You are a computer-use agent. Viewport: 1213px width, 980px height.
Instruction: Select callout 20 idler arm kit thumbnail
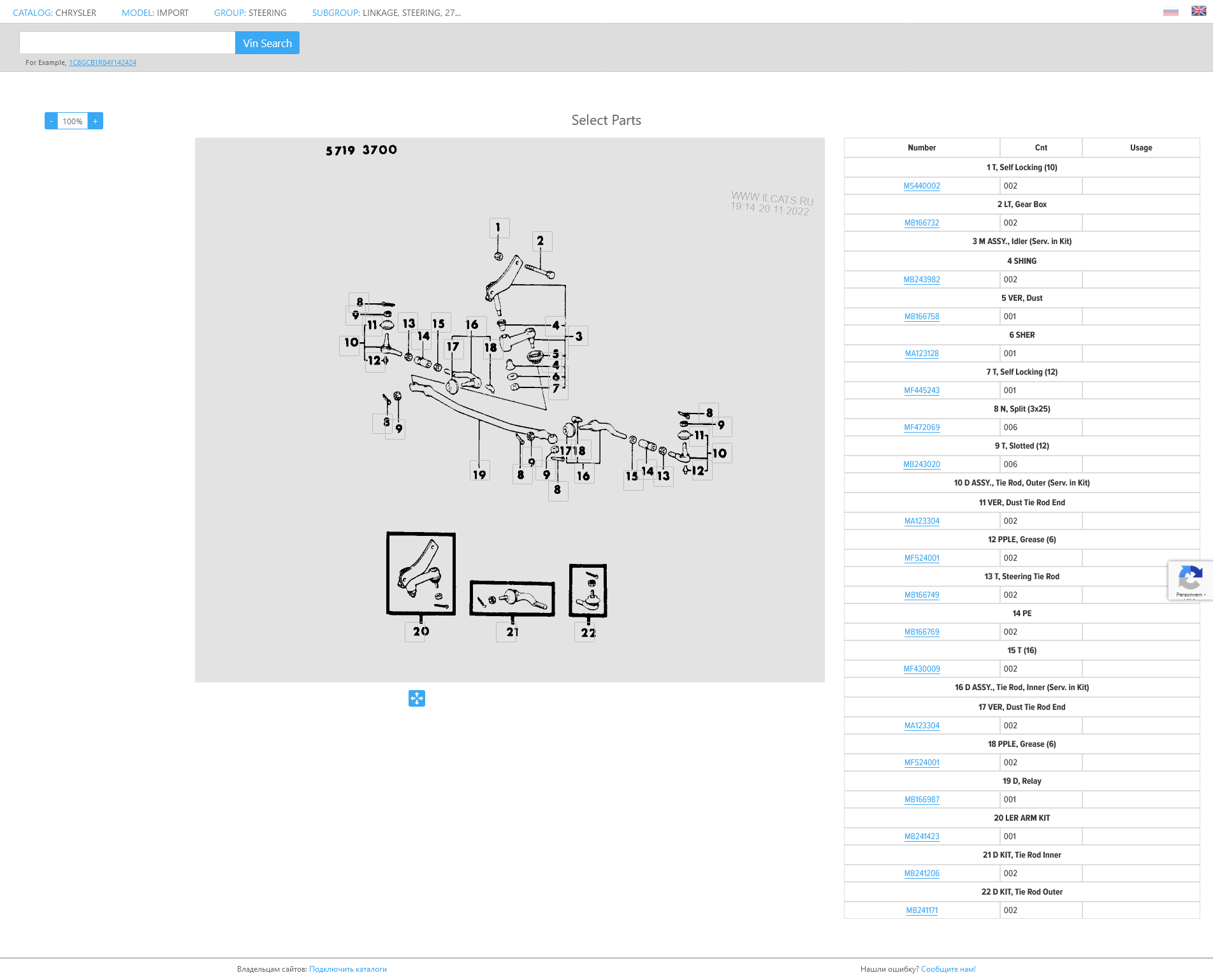pyautogui.click(x=421, y=573)
